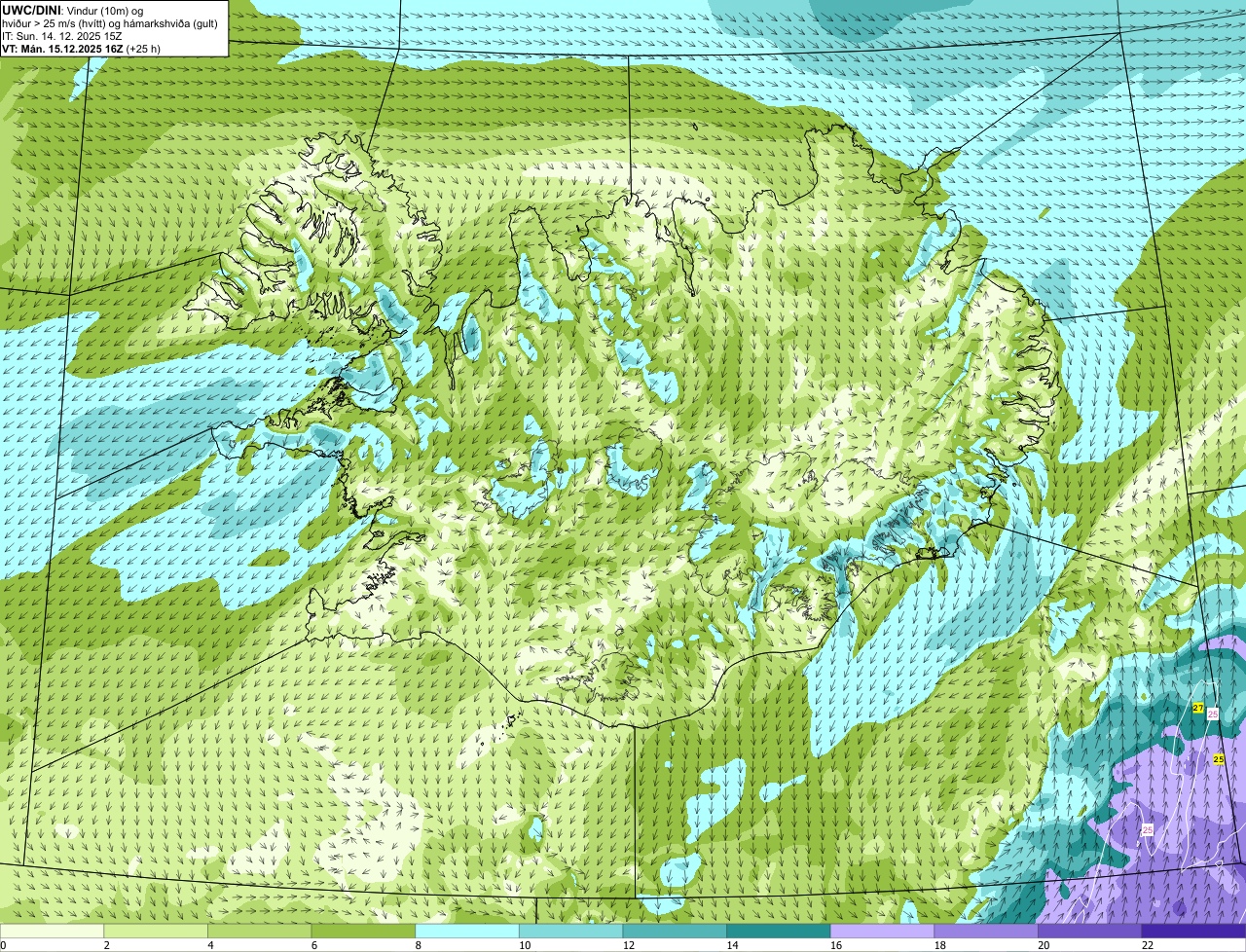The width and height of the screenshot is (1246, 952).
Task: Select the above-22 m/s dark purple swatch
Action: pos(1193,931)
